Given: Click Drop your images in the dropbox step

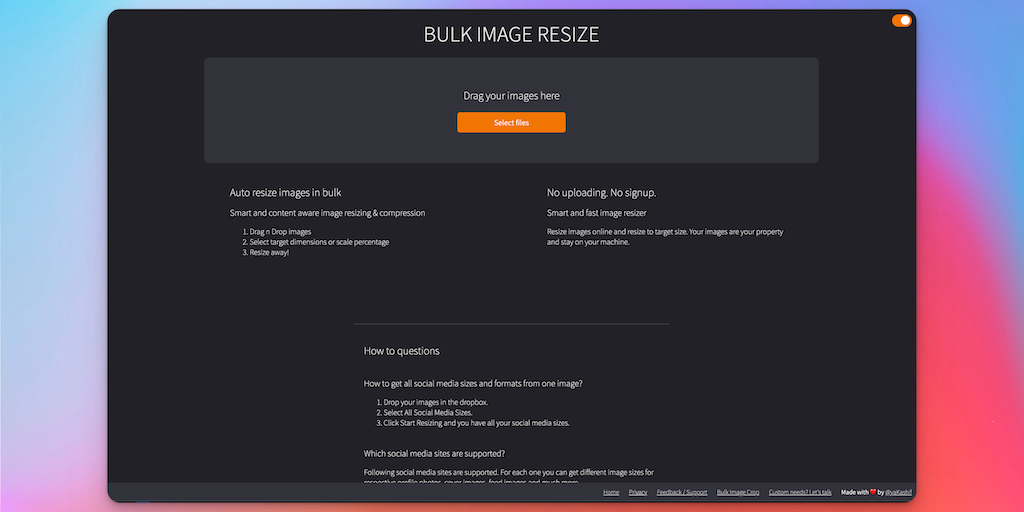Looking at the screenshot, I should point(436,402).
